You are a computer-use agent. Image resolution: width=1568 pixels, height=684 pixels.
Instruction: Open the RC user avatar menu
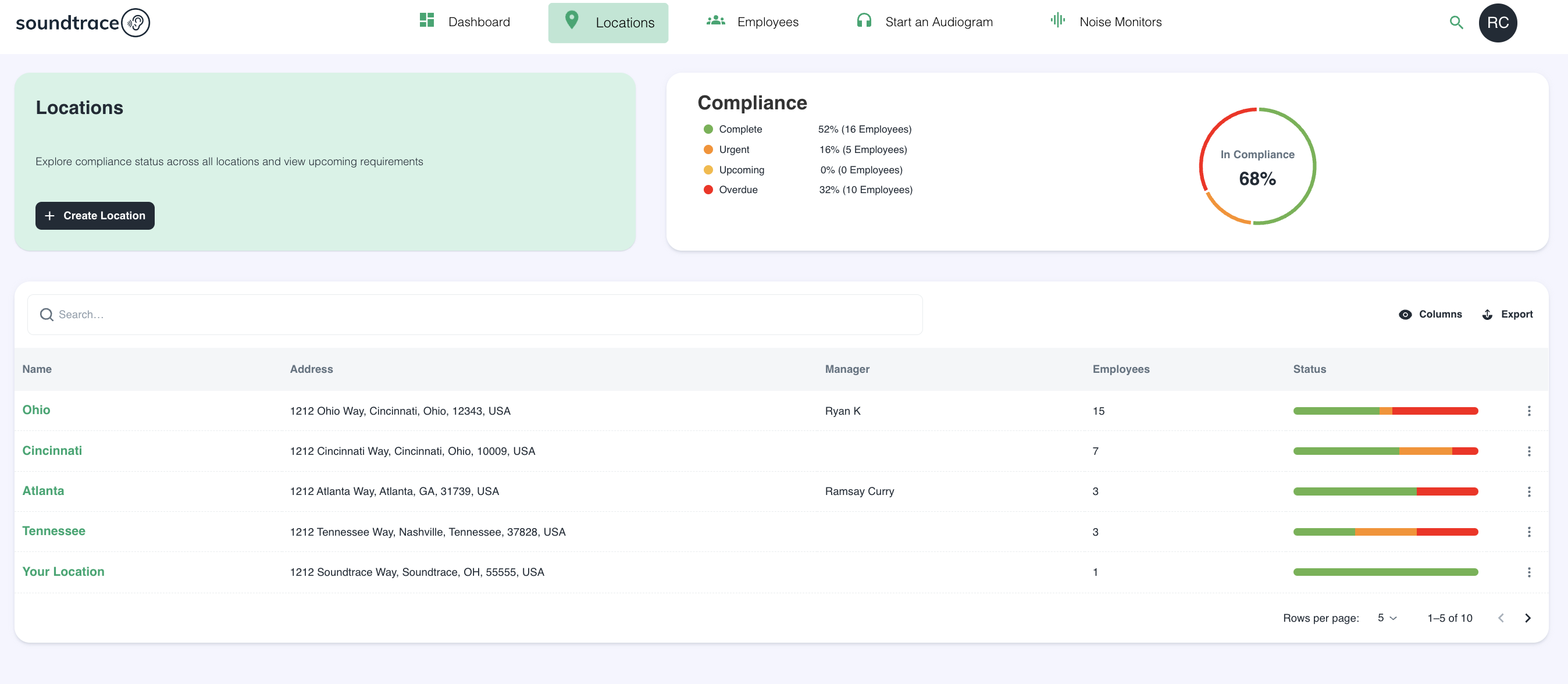click(x=1498, y=23)
